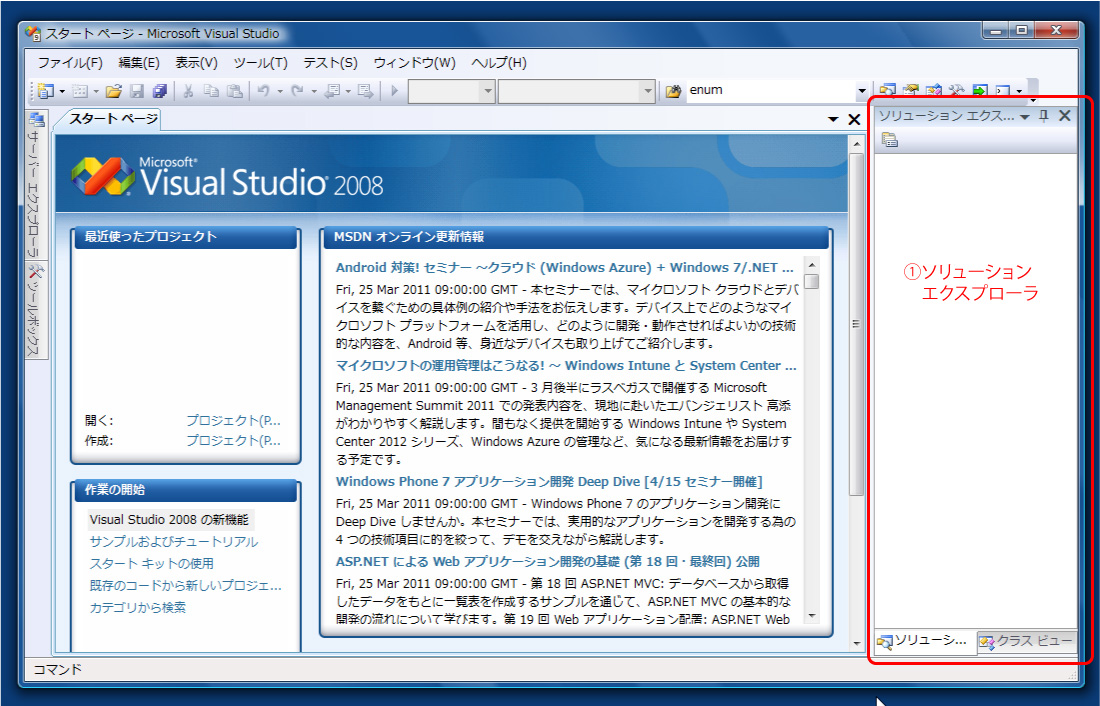Open the ツール(T) menu
The image size is (1100, 706).
pyautogui.click(x=260, y=62)
